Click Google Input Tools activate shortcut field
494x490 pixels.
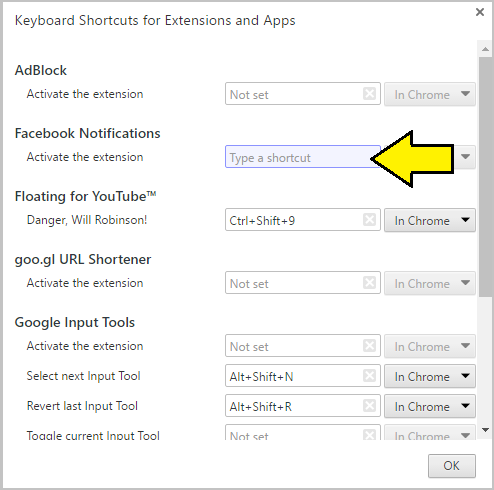pos(303,346)
